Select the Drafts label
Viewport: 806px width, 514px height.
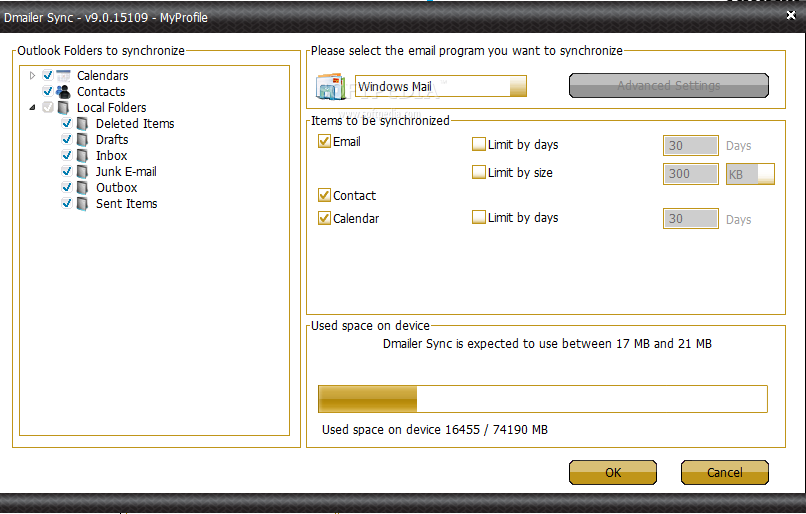coord(112,139)
